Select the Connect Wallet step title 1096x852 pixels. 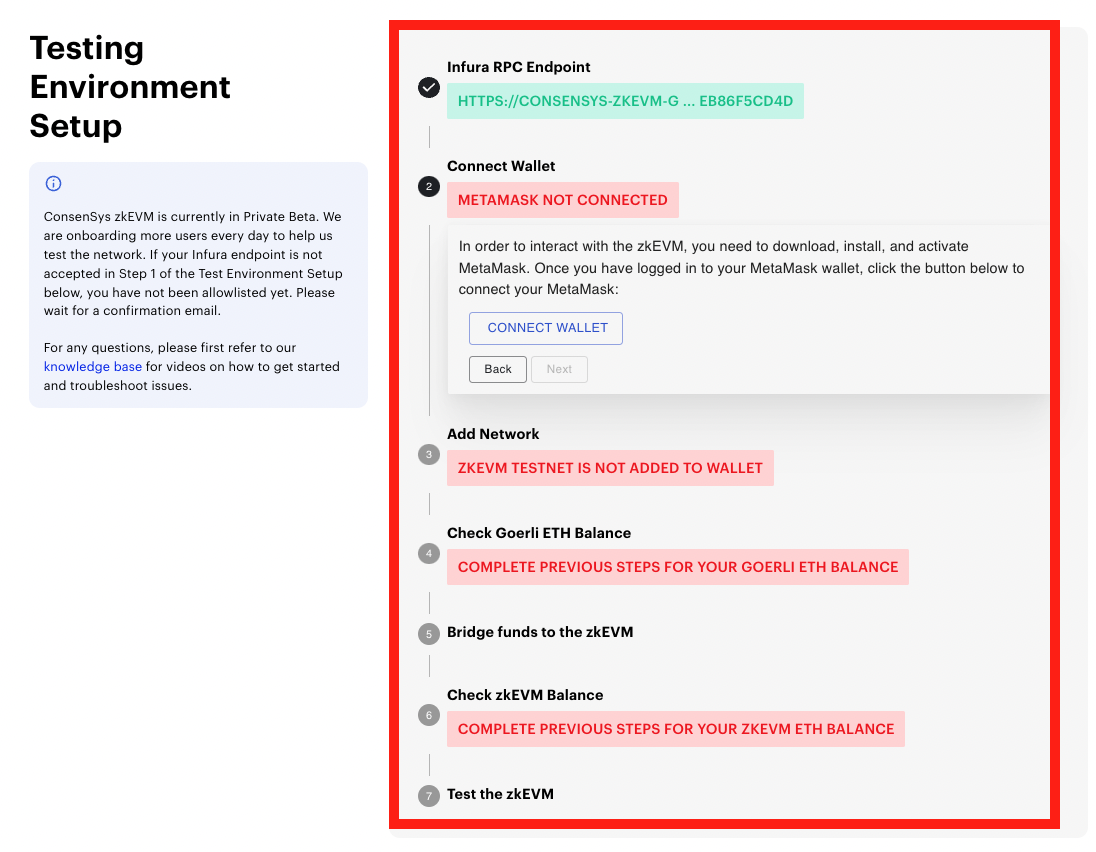(x=501, y=166)
